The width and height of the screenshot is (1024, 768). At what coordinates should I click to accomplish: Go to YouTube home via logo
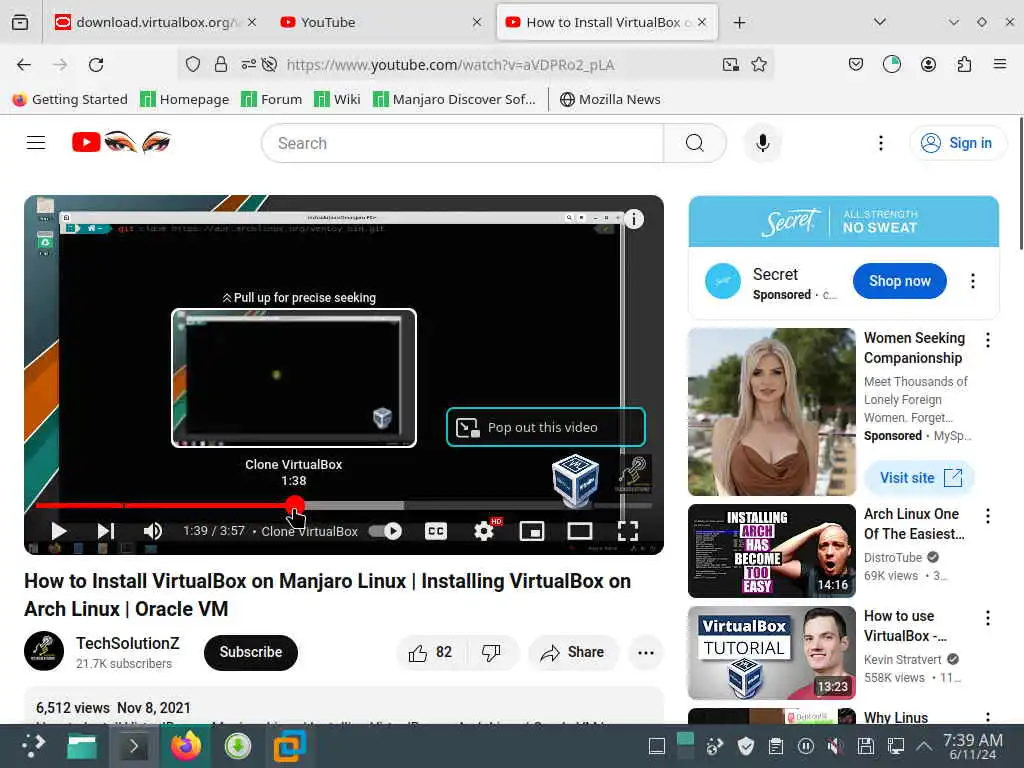coord(121,142)
